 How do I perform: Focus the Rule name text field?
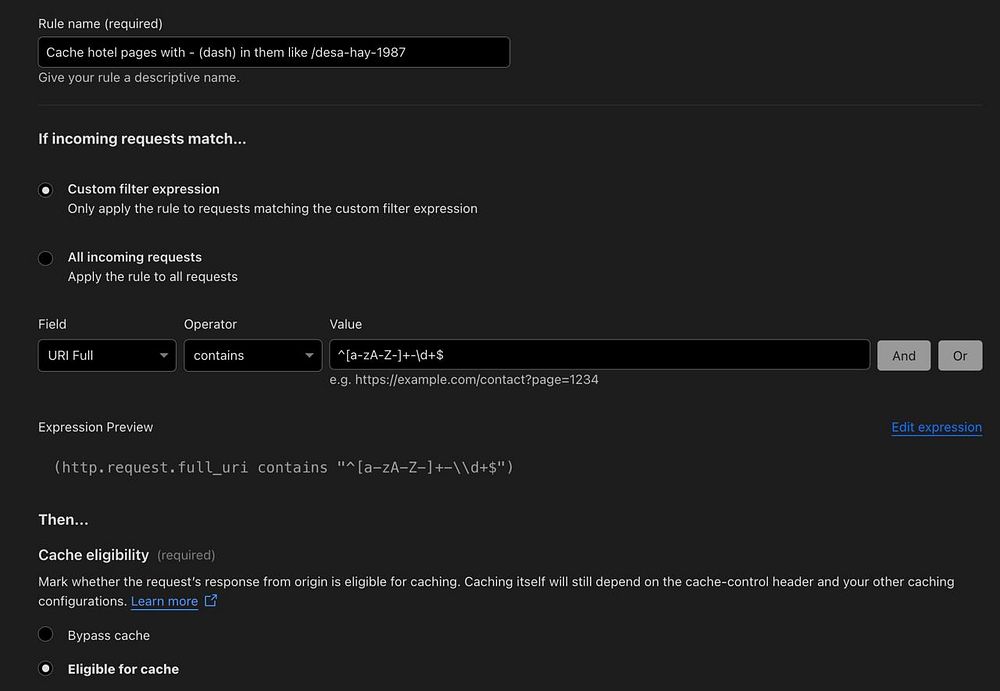[274, 52]
